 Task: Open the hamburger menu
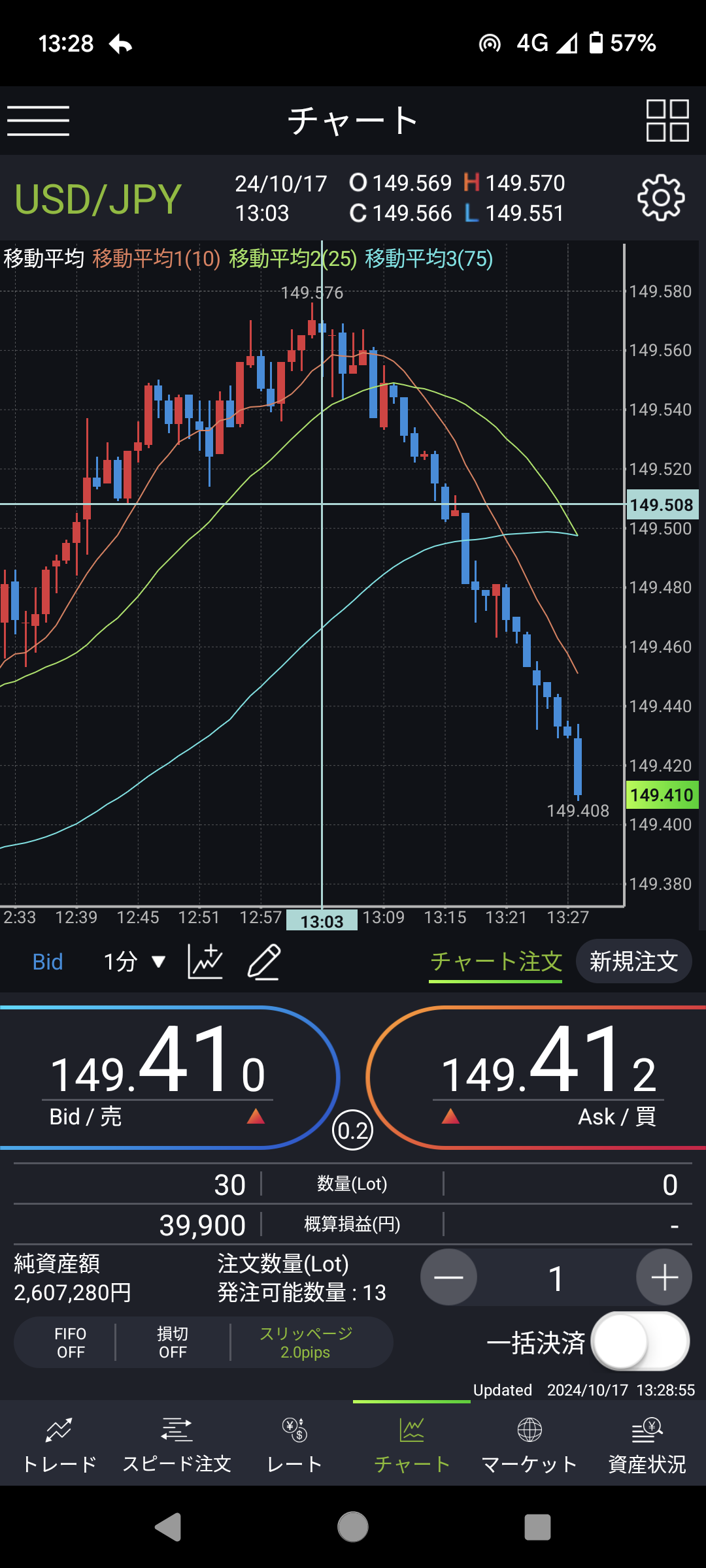click(38, 121)
